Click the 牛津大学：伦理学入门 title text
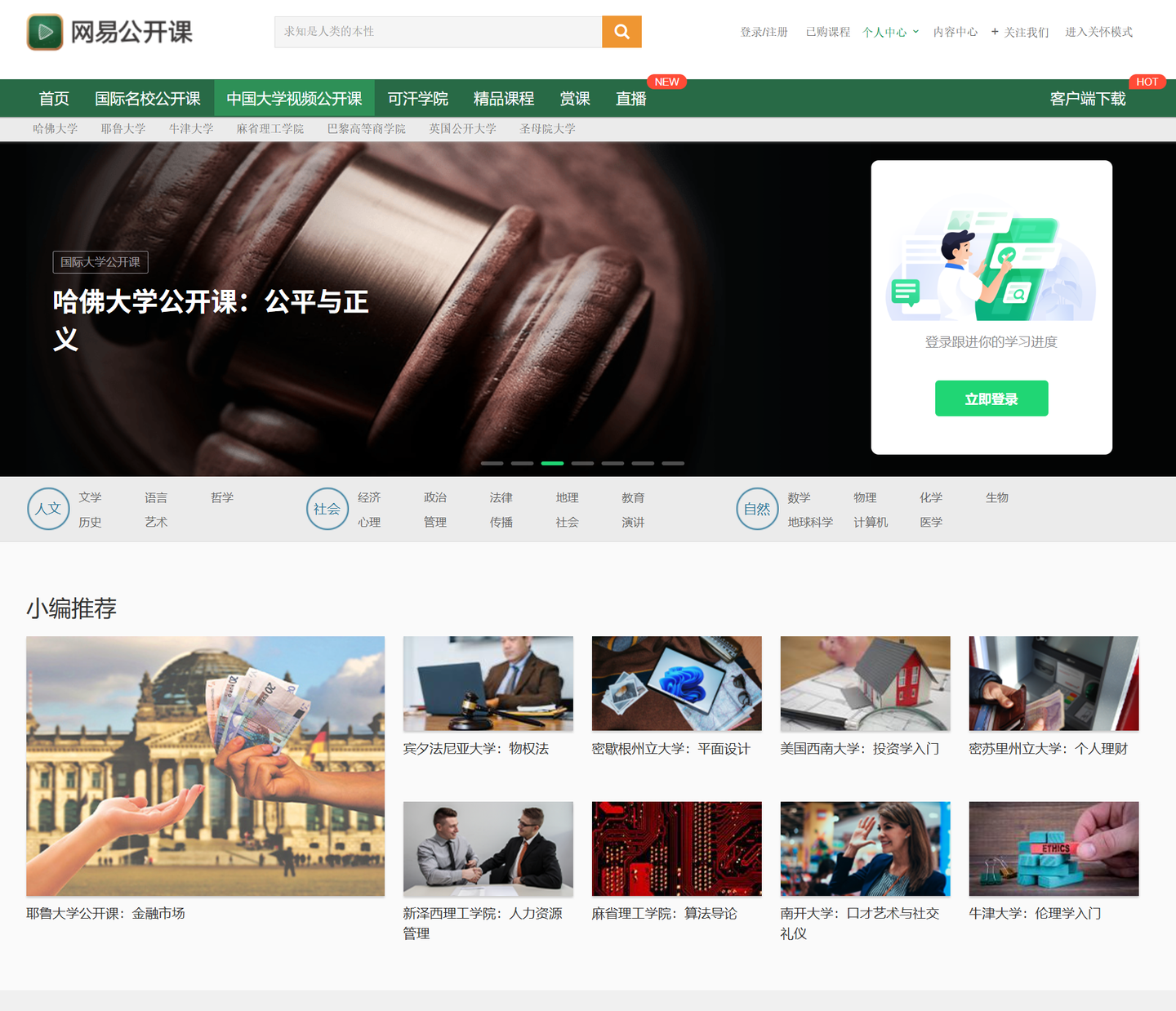Image resolution: width=1176 pixels, height=1011 pixels. point(1035,914)
